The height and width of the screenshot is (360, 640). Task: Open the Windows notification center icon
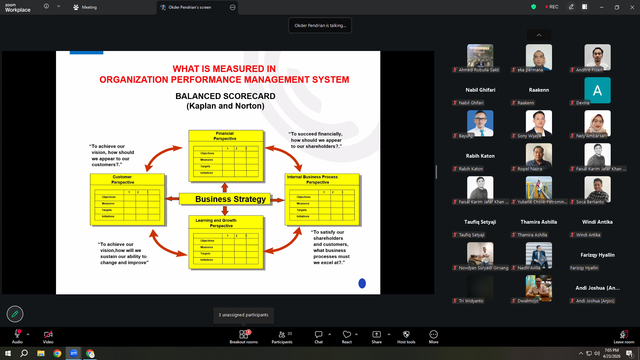[630, 353]
